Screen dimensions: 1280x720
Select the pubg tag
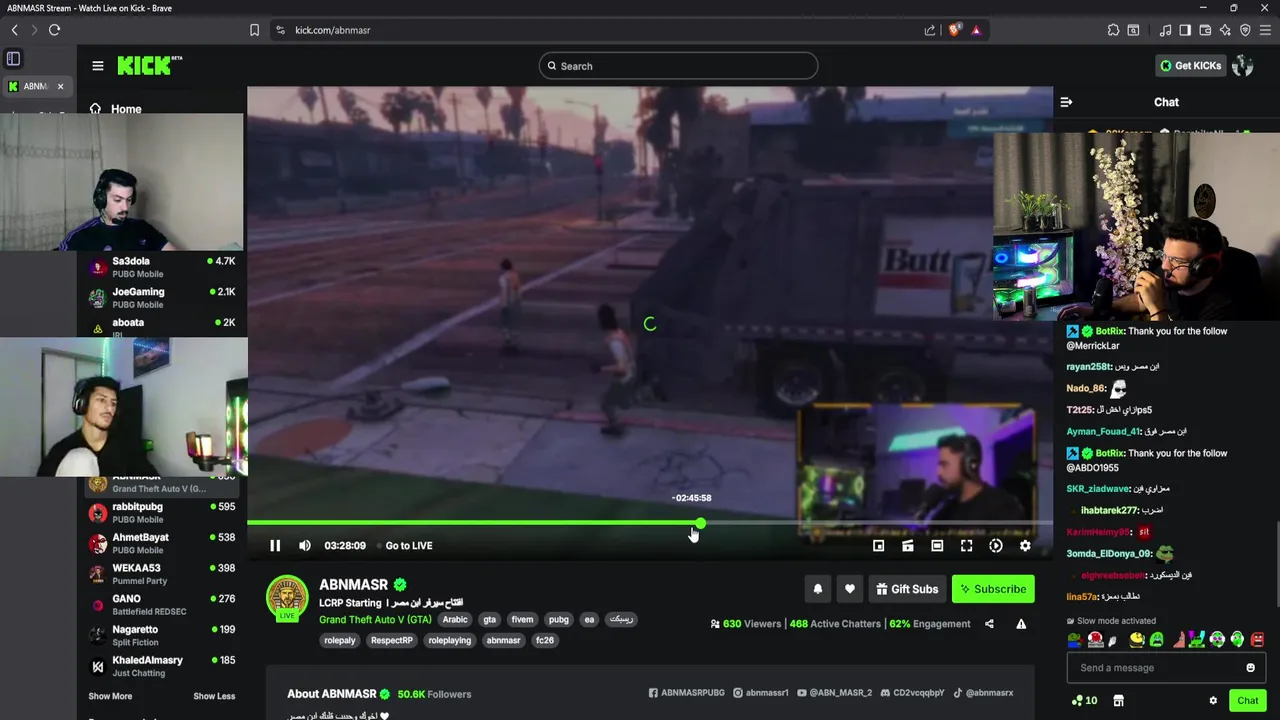pos(559,620)
